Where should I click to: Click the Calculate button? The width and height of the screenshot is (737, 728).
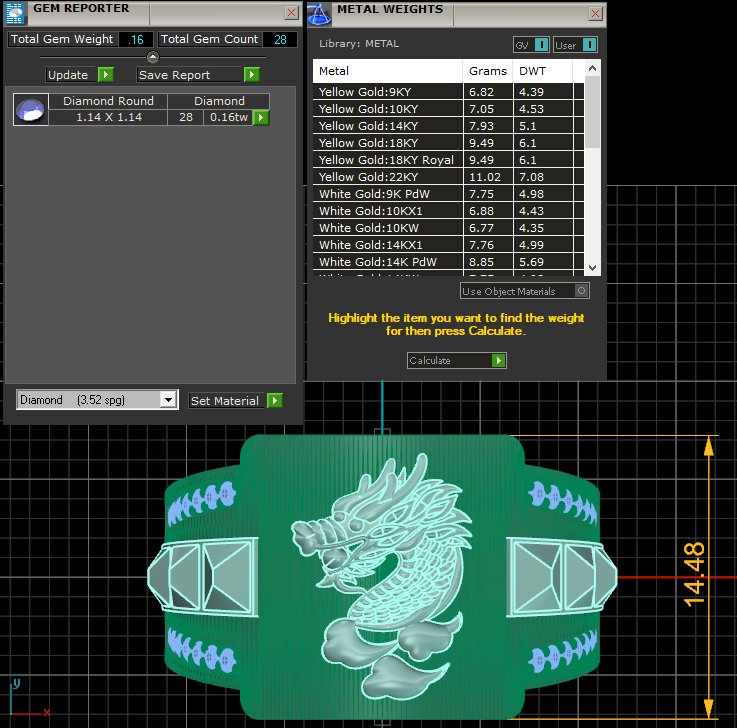456,360
